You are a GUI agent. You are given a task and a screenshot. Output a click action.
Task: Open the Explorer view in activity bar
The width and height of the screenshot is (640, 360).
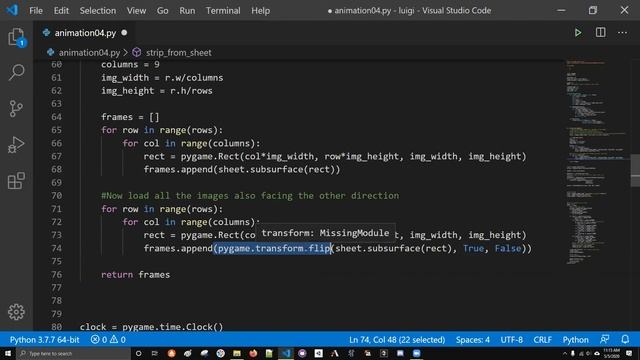click(x=16, y=38)
